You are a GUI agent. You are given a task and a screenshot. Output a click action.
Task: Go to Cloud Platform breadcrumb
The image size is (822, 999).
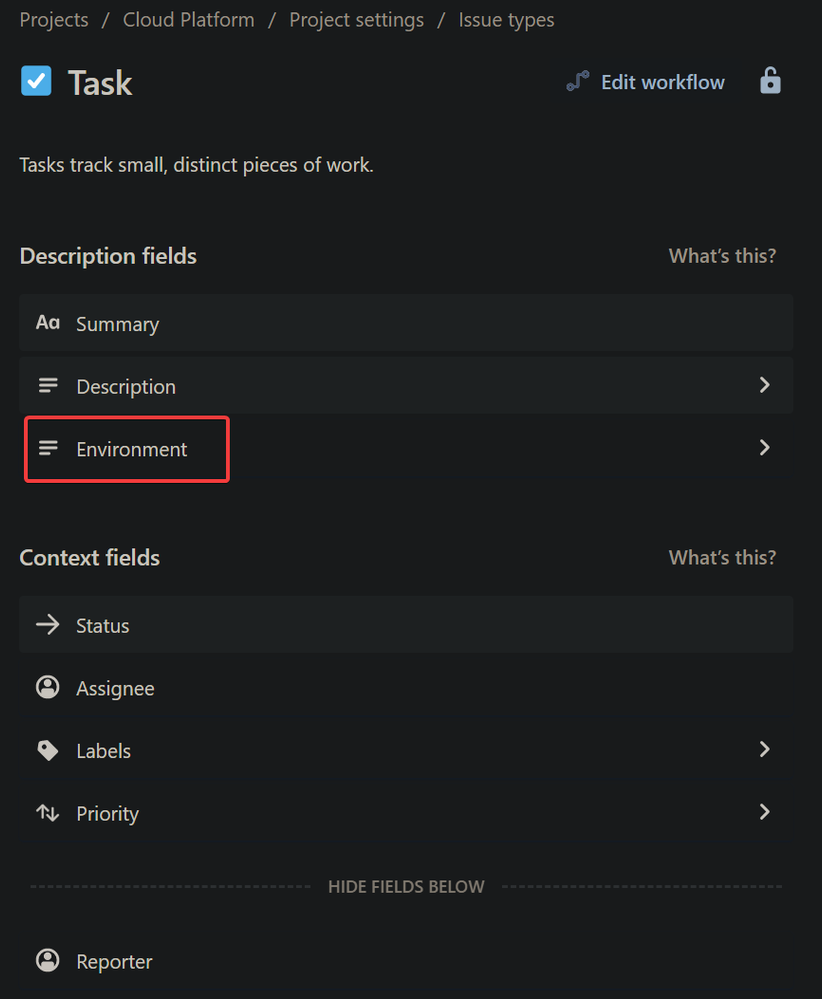click(x=189, y=20)
